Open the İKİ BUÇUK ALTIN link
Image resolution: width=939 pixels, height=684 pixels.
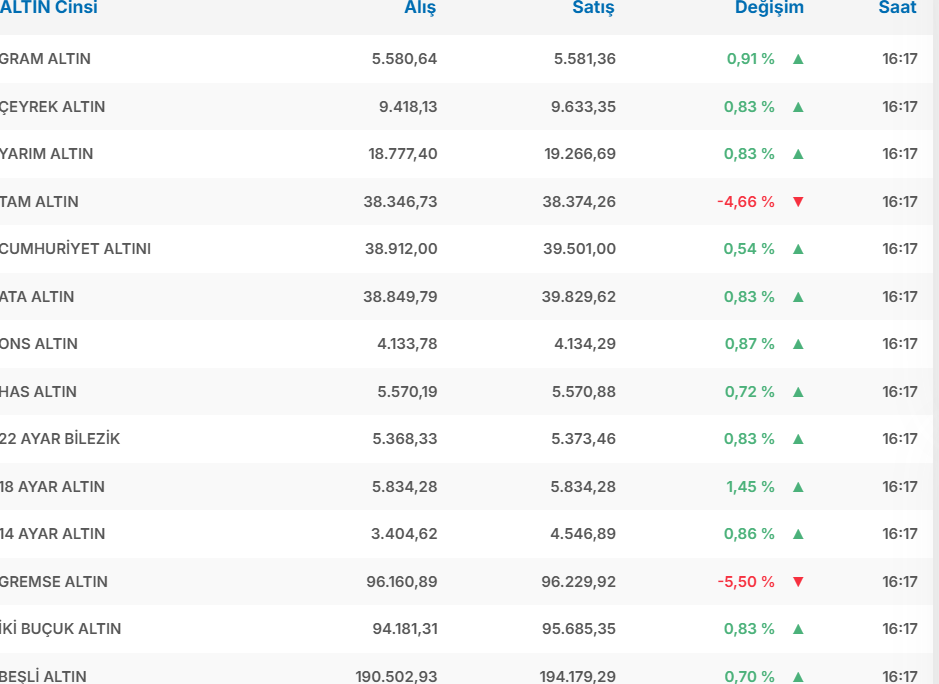pyautogui.click(x=61, y=629)
